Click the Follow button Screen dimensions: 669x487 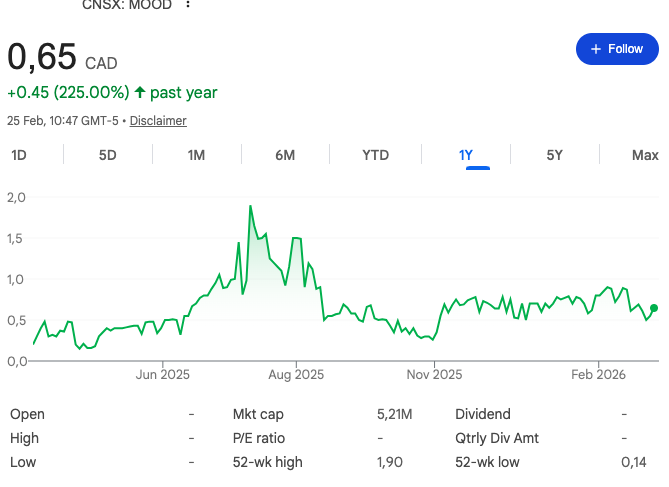pyautogui.click(x=617, y=49)
